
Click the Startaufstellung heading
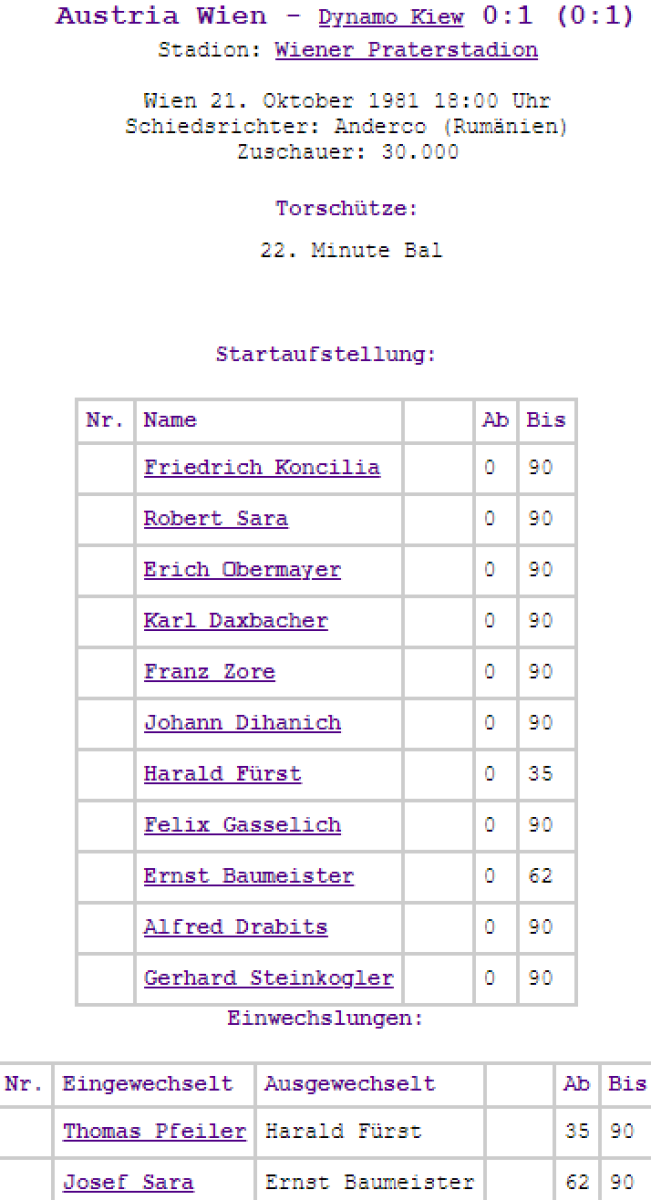coord(326,354)
